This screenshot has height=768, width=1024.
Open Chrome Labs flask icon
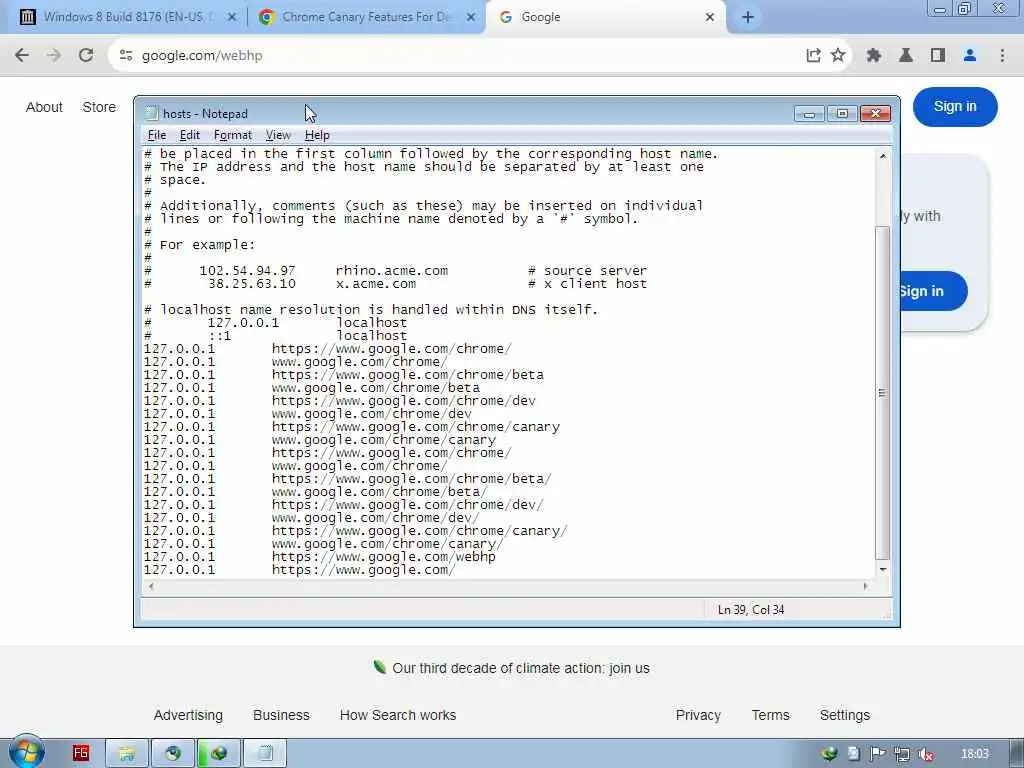pyautogui.click(x=906, y=56)
